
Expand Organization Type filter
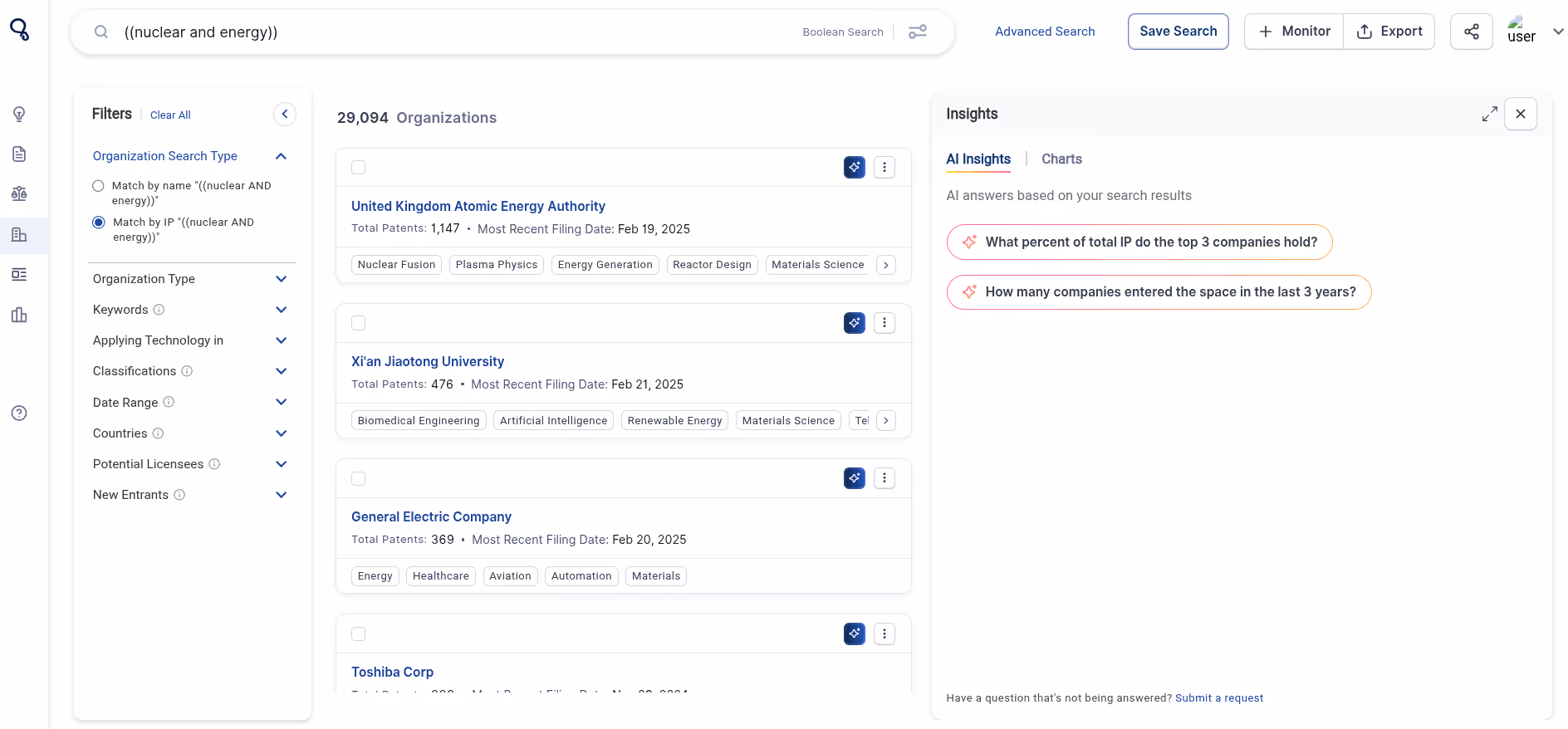click(281, 279)
